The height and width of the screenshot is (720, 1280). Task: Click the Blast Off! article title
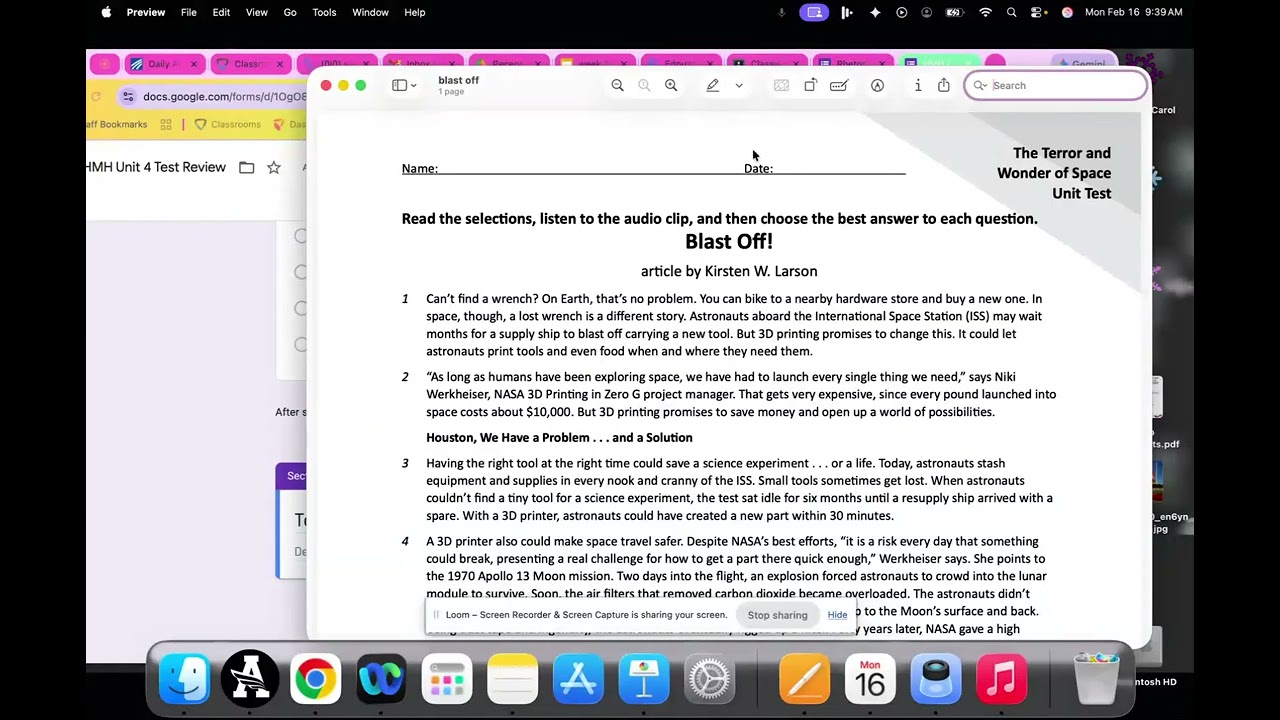729,242
